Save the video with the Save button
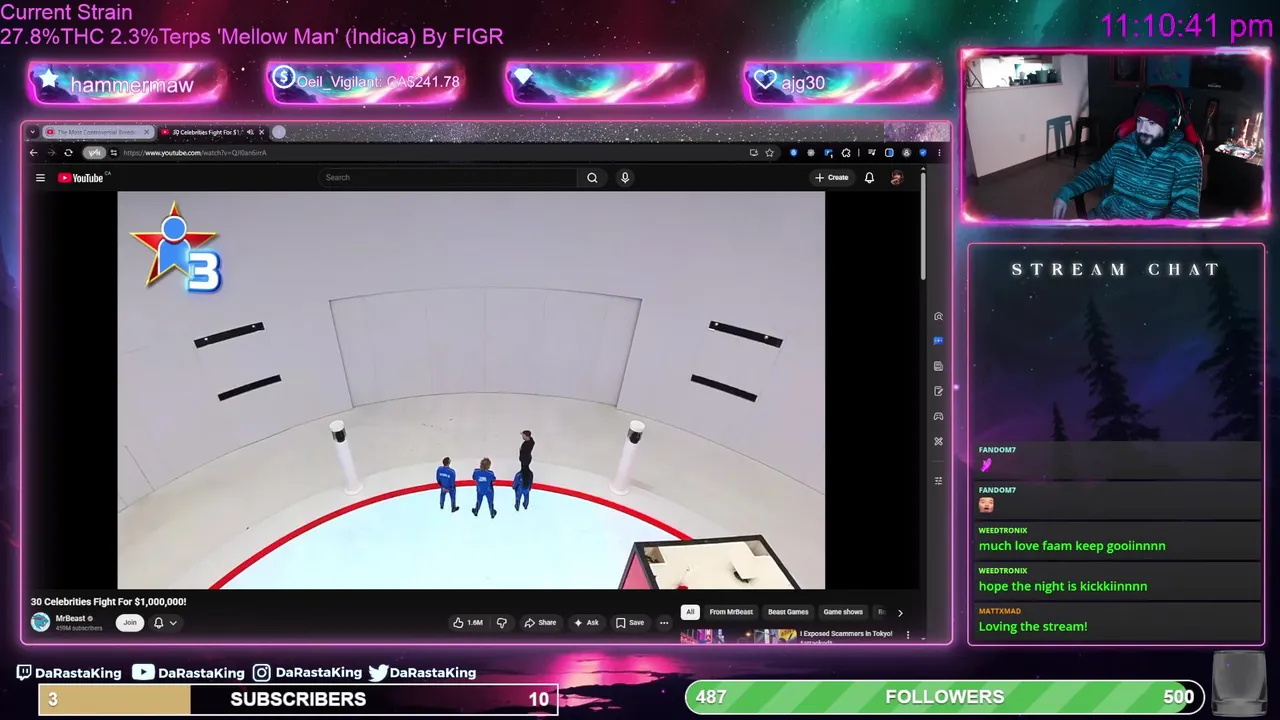Screen dimensions: 1280x720 630,623
